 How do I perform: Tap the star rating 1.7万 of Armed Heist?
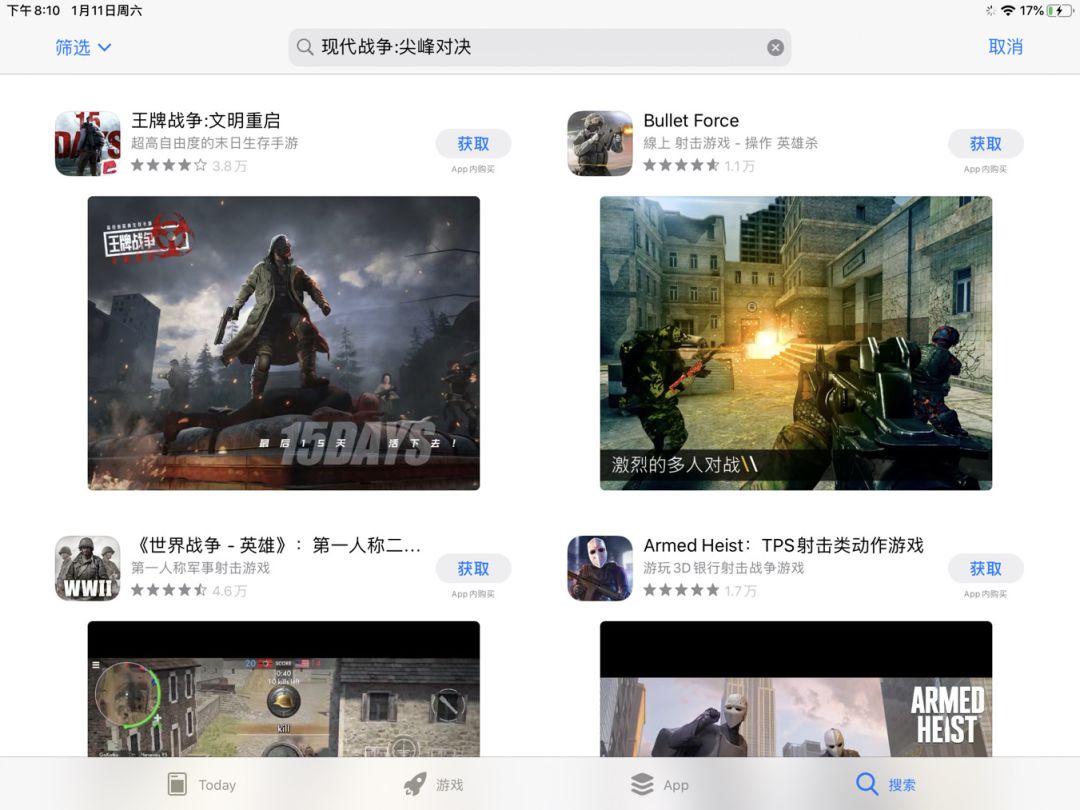700,590
